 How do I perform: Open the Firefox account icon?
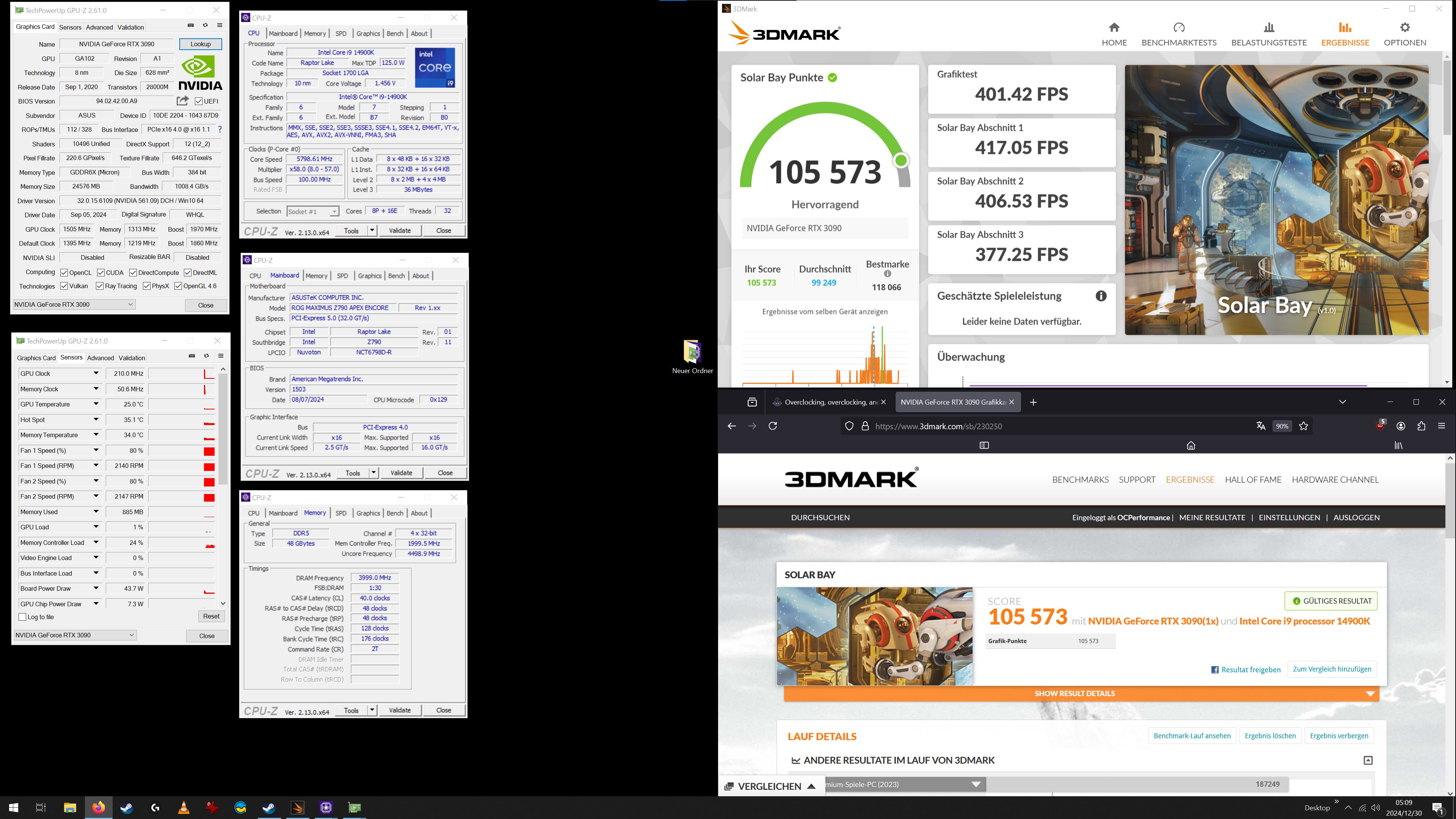[x=1401, y=426]
